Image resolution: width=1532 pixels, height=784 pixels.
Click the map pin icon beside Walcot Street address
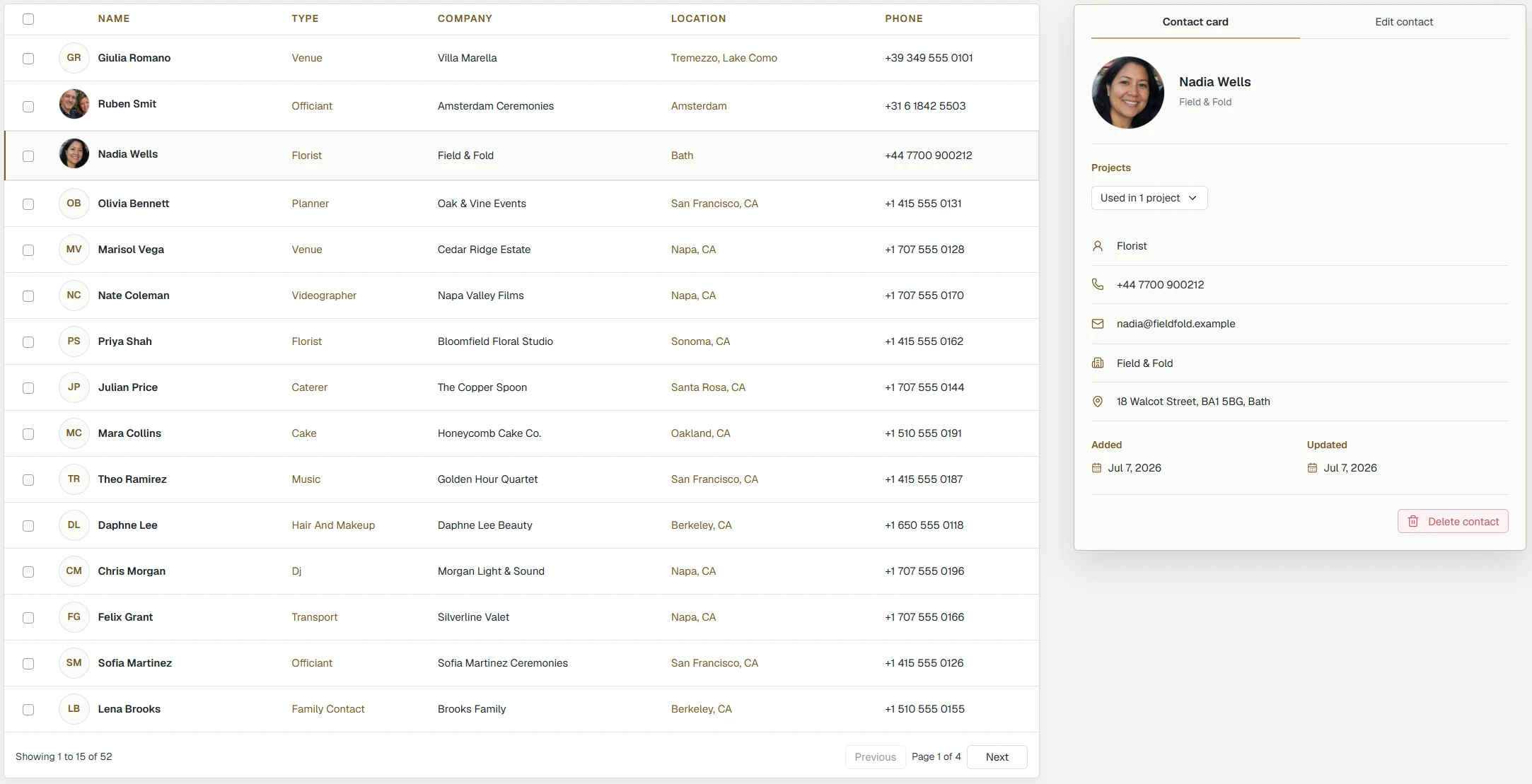click(x=1098, y=402)
